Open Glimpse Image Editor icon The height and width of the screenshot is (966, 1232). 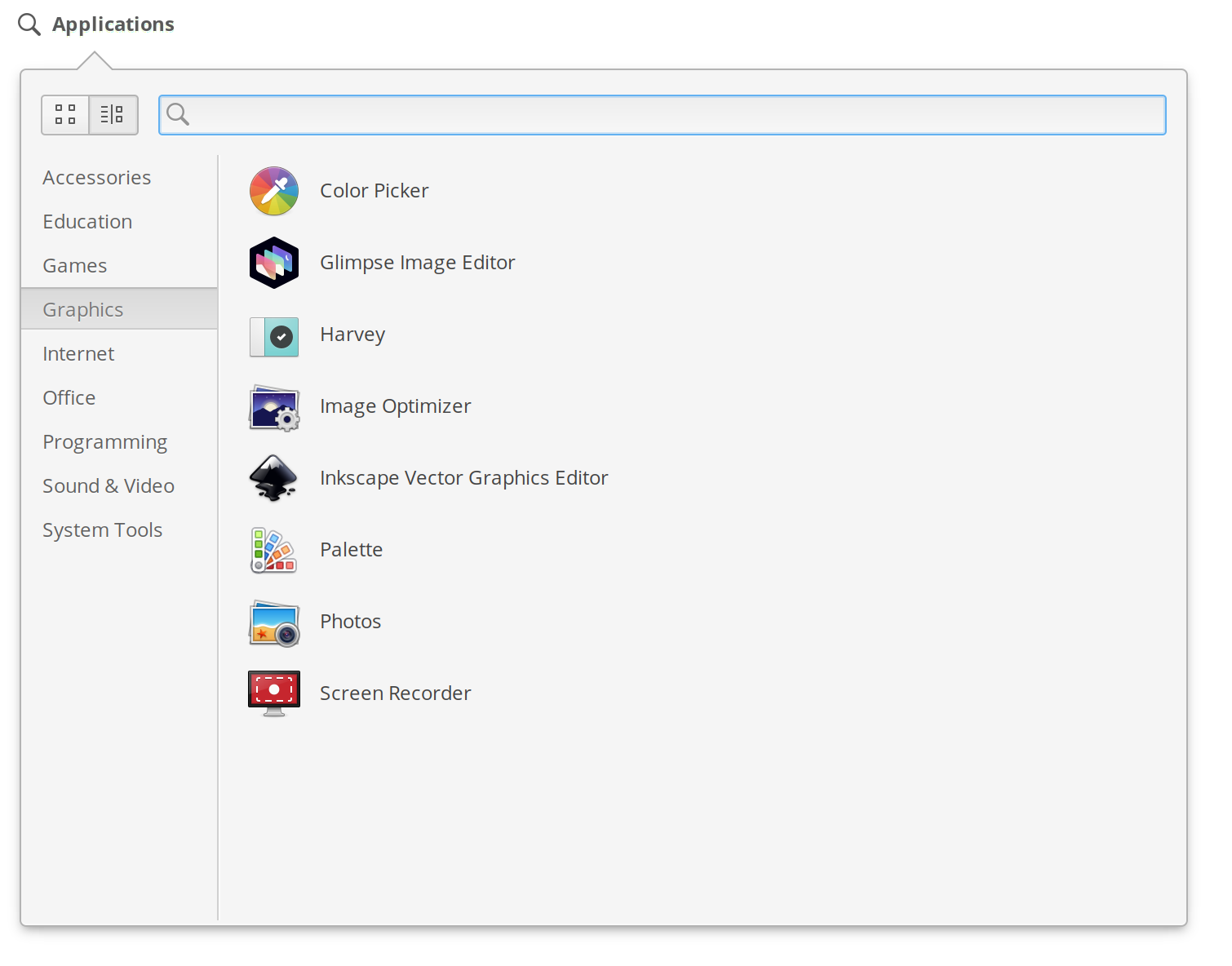274,263
